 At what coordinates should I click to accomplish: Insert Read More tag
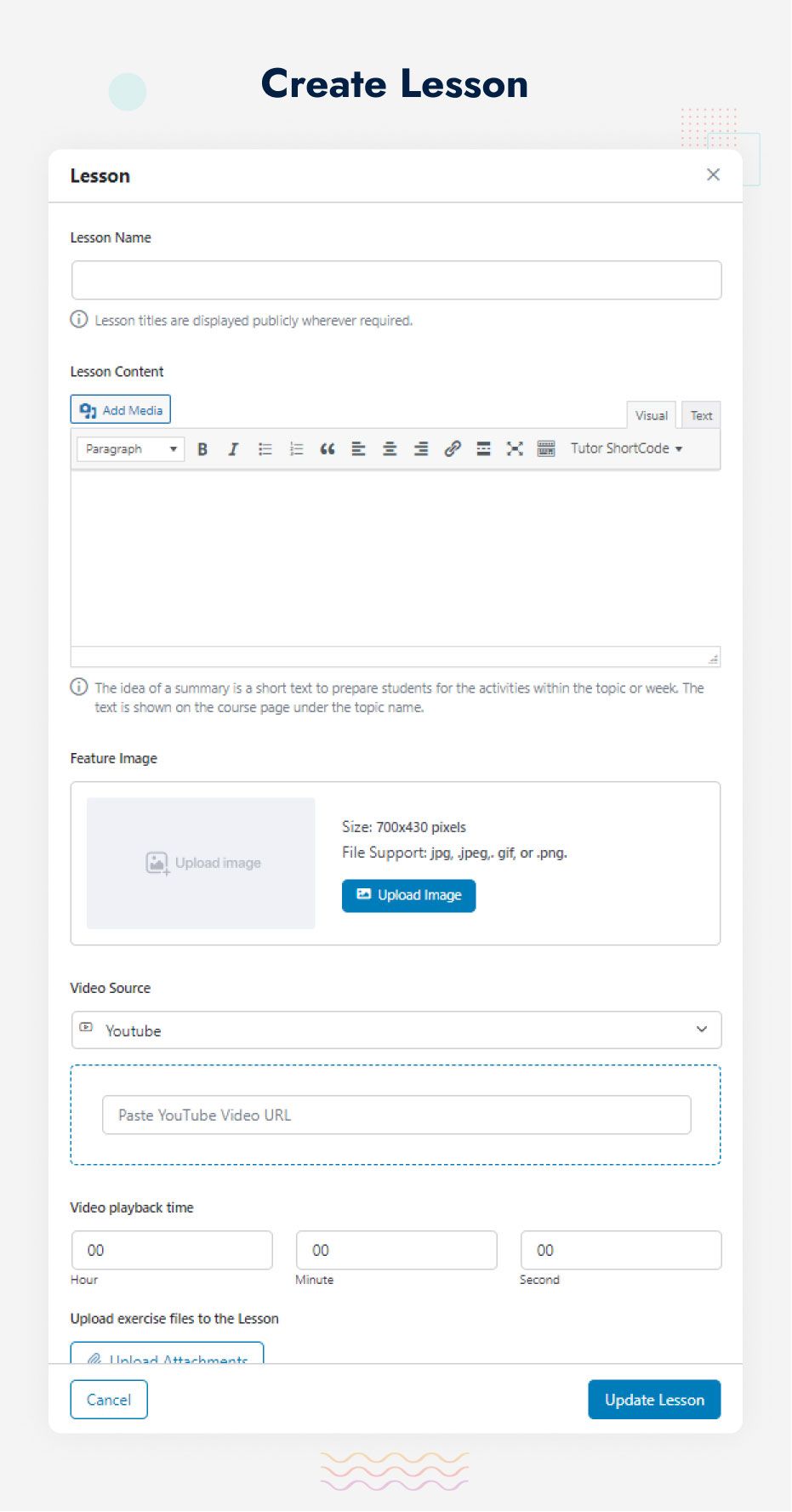(x=483, y=449)
